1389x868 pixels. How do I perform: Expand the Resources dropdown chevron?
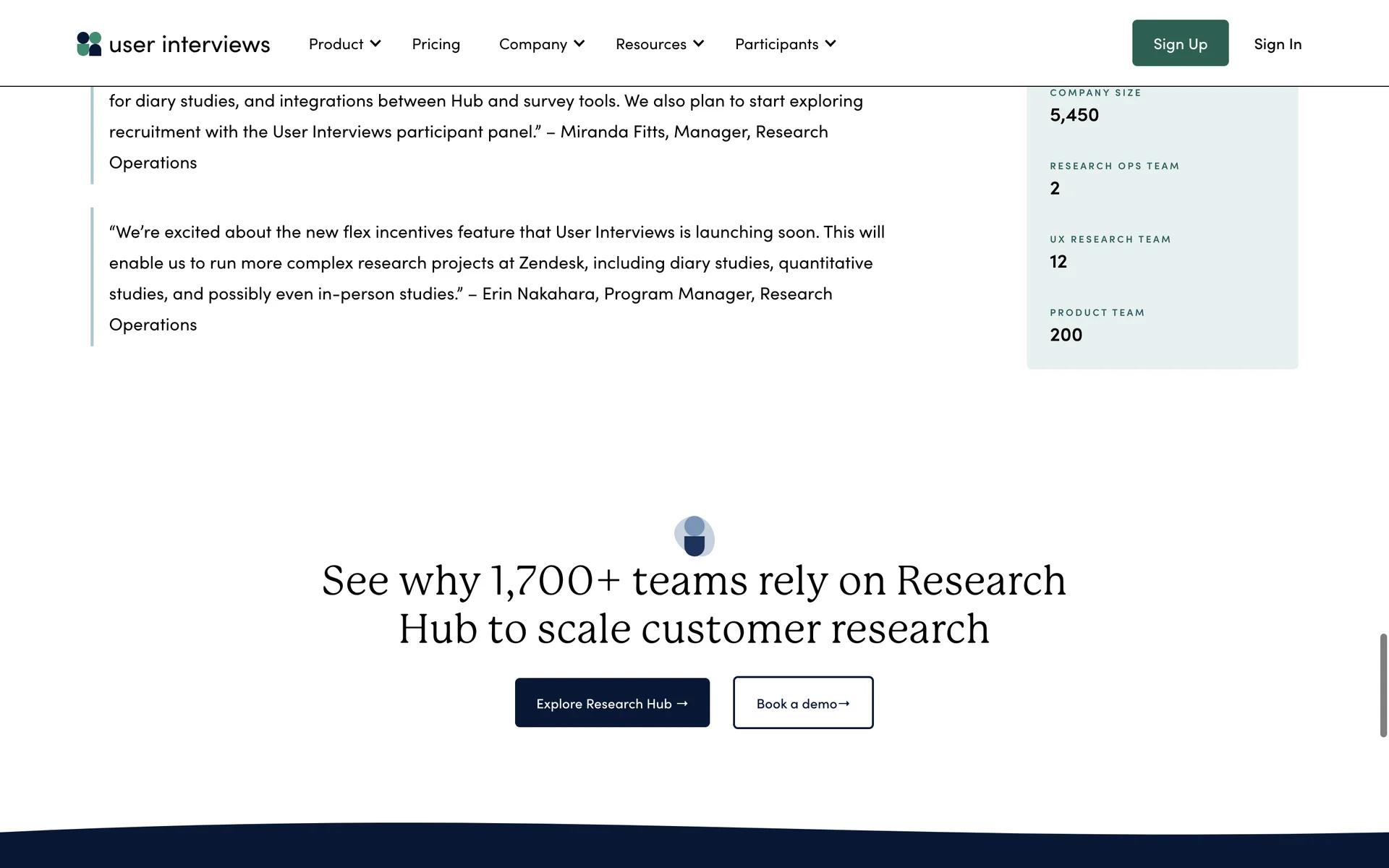click(699, 43)
